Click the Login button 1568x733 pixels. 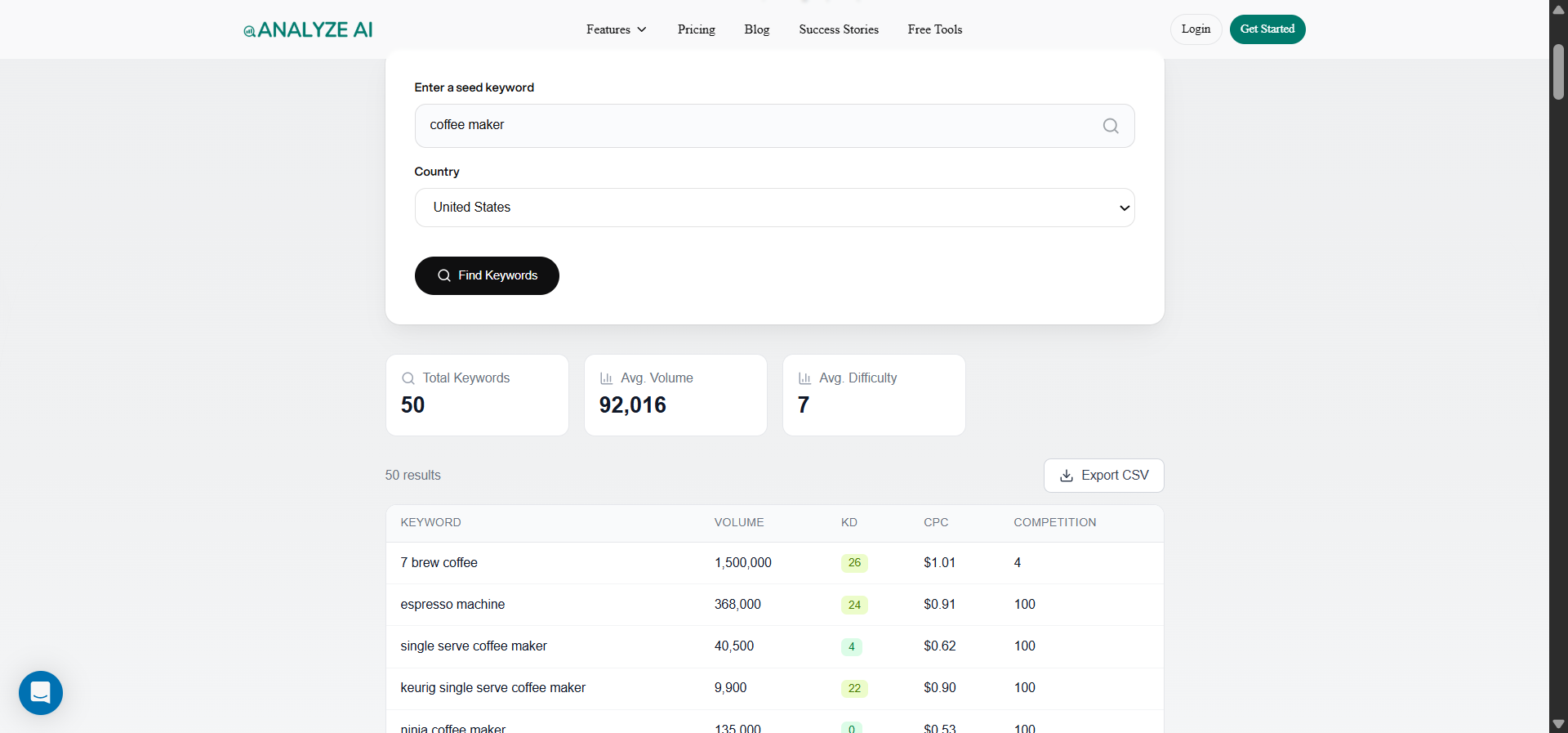1196,29
